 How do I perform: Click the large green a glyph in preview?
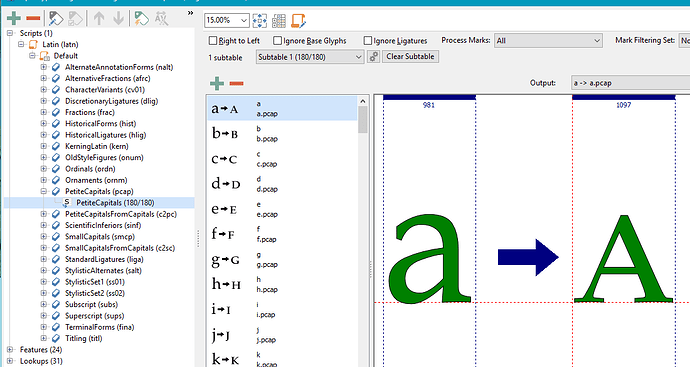point(429,260)
